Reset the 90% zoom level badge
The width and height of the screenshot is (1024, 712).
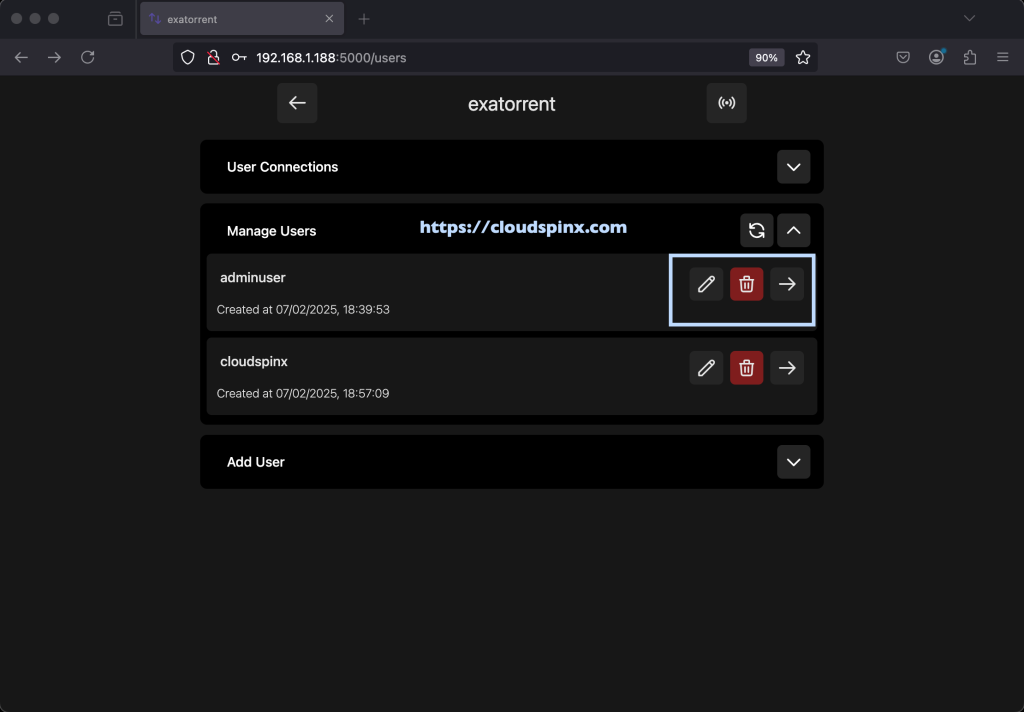point(766,57)
